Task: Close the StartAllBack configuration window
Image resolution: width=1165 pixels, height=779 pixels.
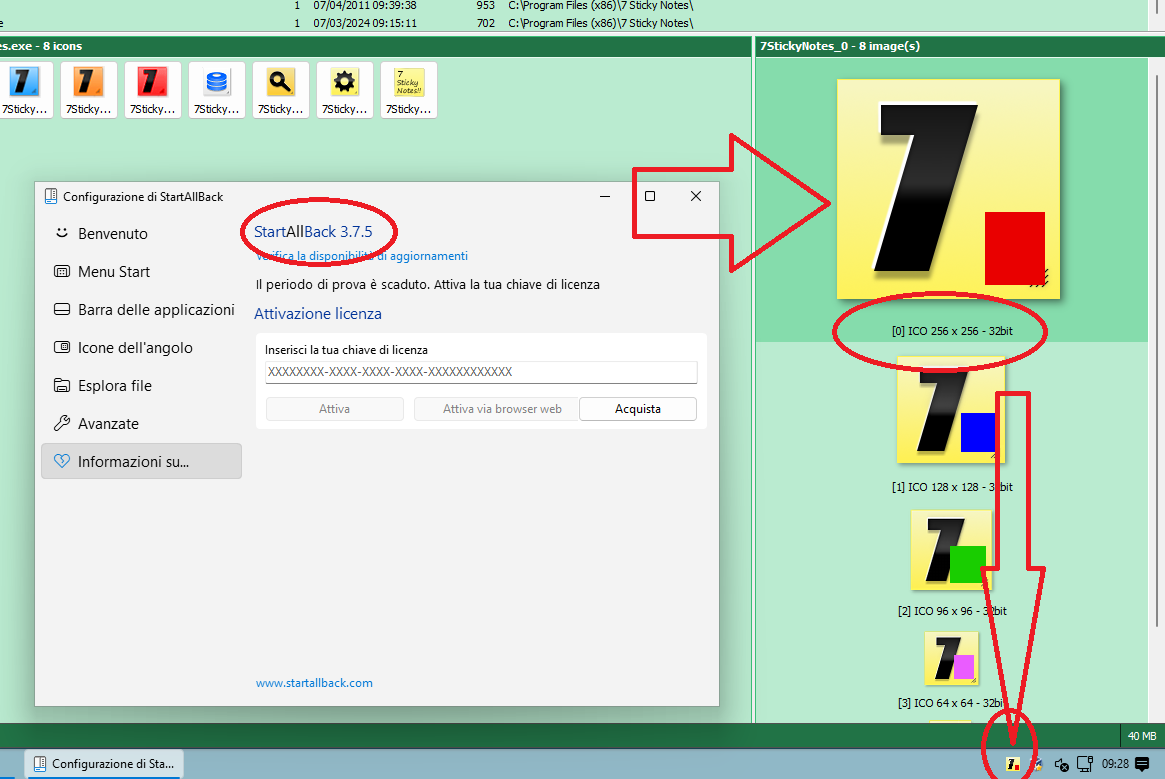Action: pyautogui.click(x=695, y=196)
